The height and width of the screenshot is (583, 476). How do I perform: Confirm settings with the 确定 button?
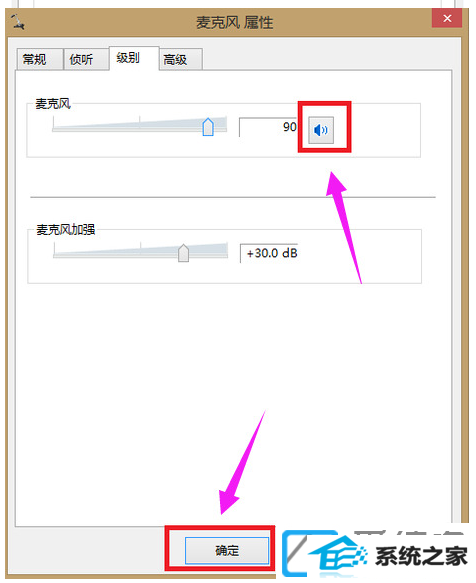(227, 550)
